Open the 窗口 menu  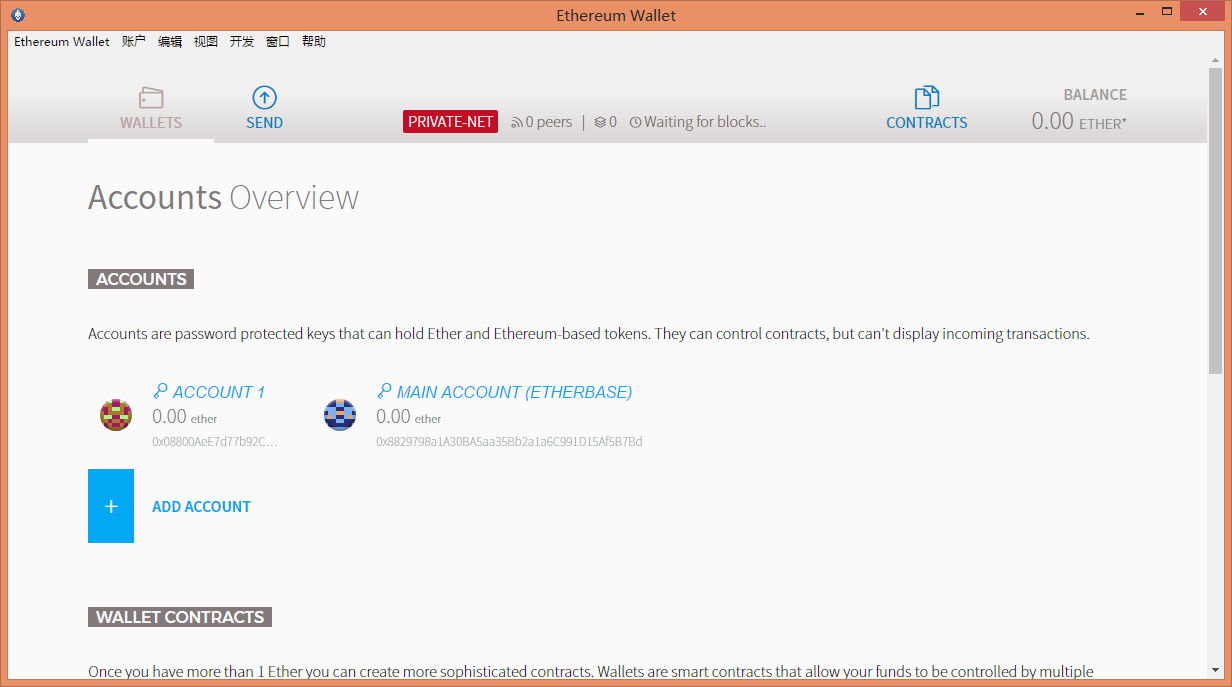[x=278, y=42]
